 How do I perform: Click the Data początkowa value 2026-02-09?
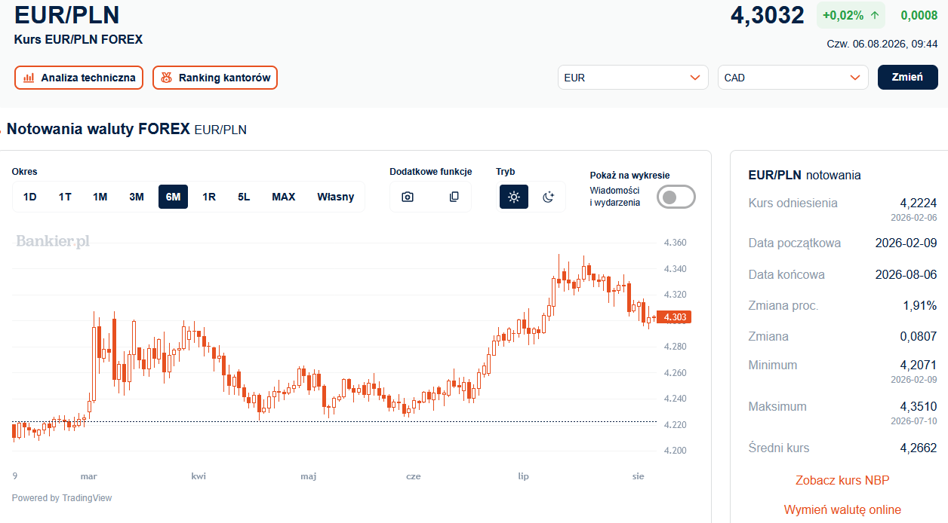point(906,243)
